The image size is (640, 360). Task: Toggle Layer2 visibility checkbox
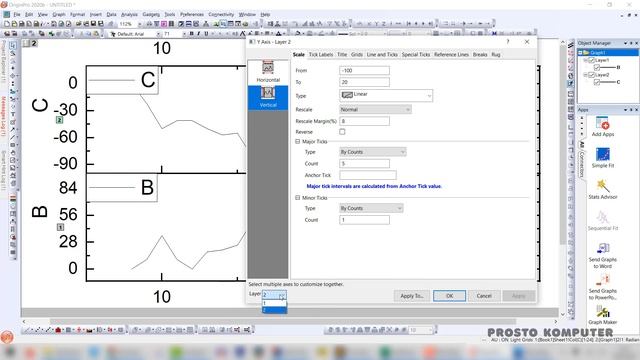coord(591,75)
